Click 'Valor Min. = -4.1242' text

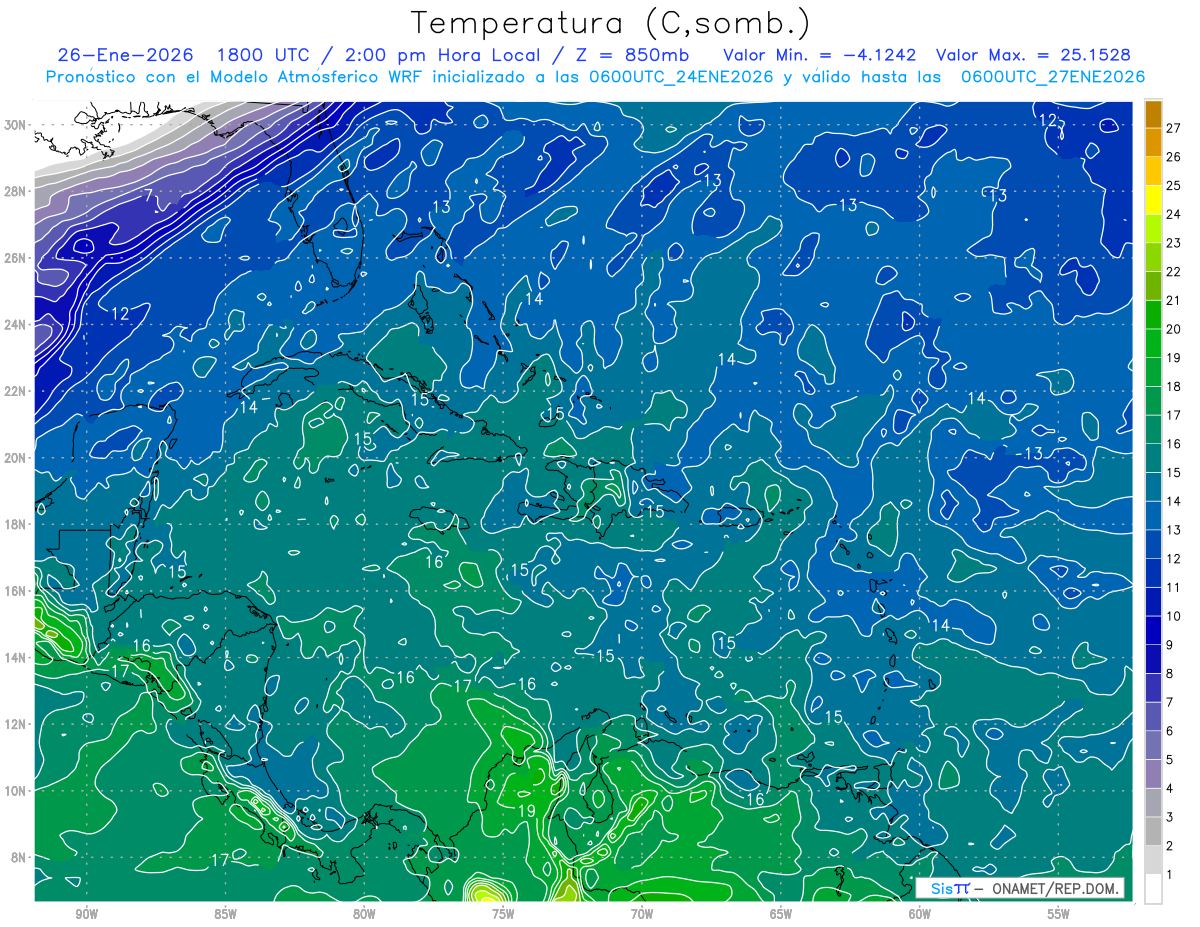[819, 55]
